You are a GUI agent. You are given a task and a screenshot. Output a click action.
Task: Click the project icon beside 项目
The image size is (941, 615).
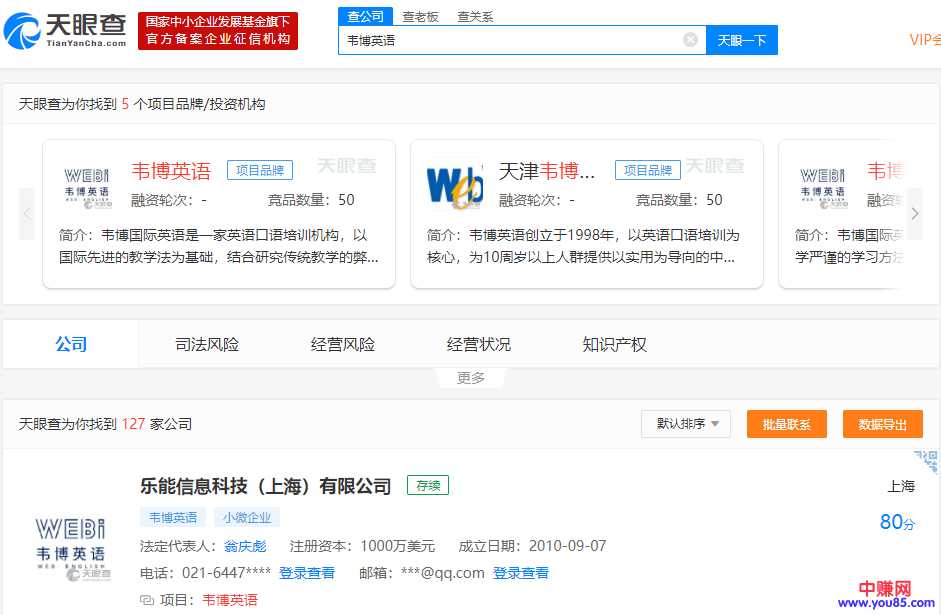point(147,600)
